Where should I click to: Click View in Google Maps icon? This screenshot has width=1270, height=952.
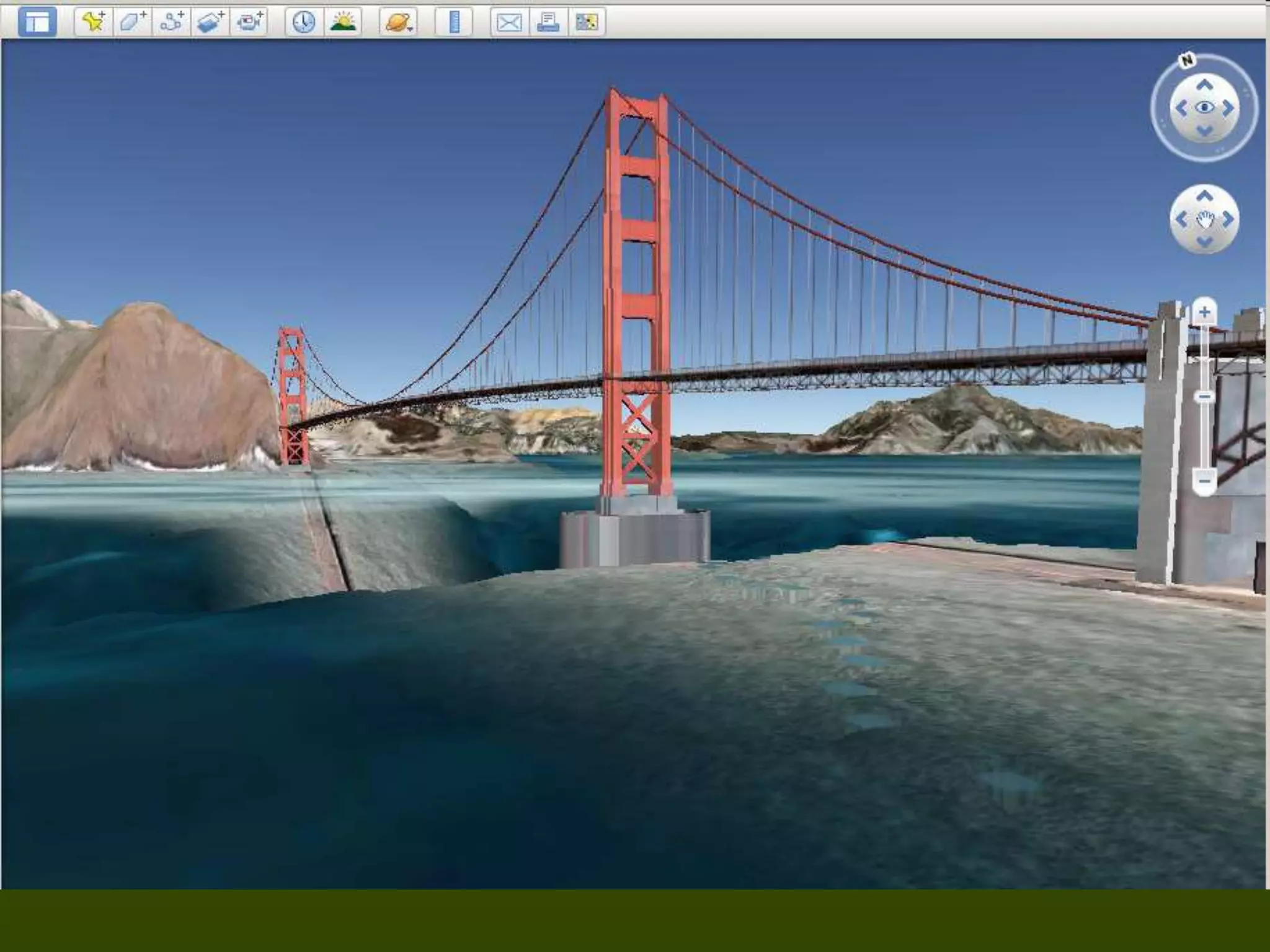click(x=587, y=23)
